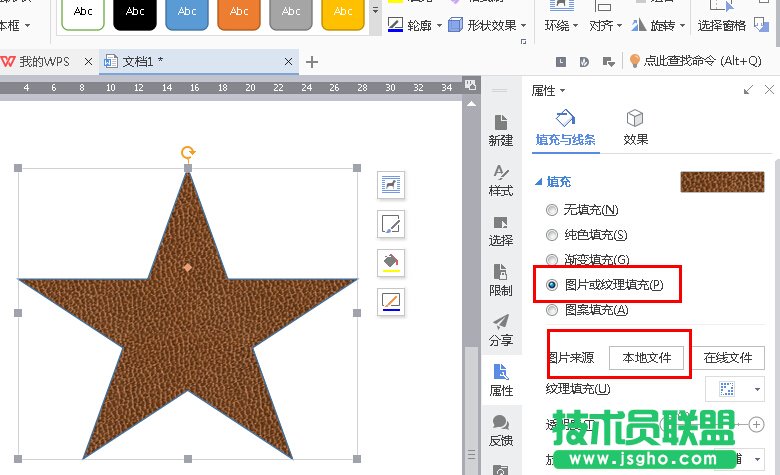Switch to the 我的WPS tab
Image resolution: width=780 pixels, height=475 pixels.
45,62
